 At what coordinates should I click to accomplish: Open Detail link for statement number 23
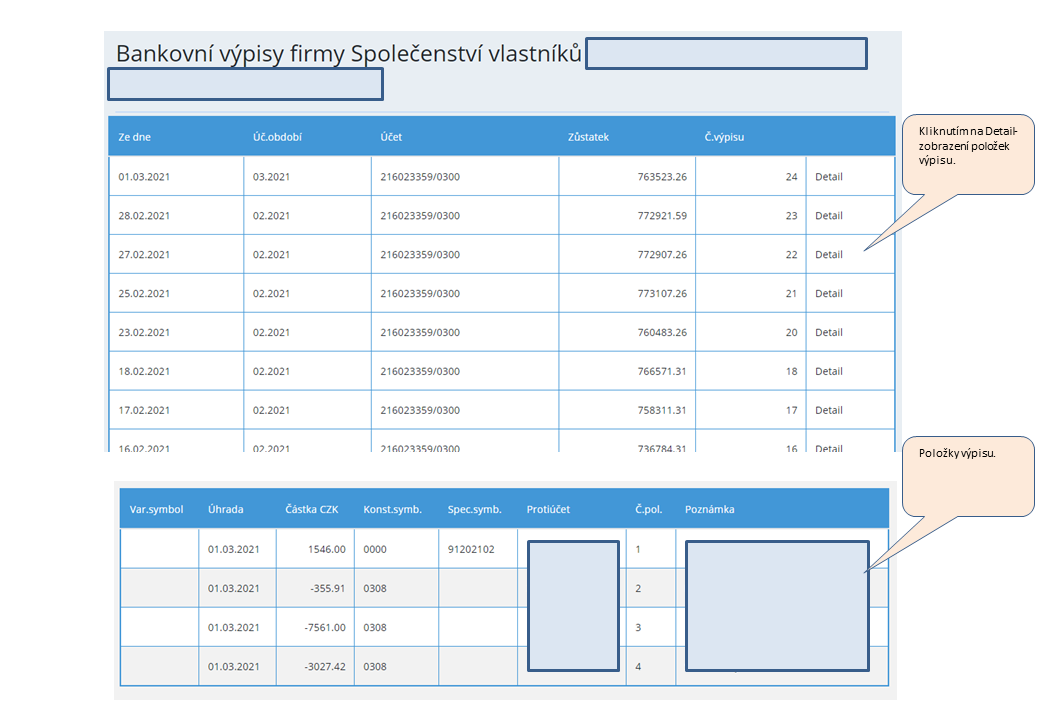click(828, 216)
